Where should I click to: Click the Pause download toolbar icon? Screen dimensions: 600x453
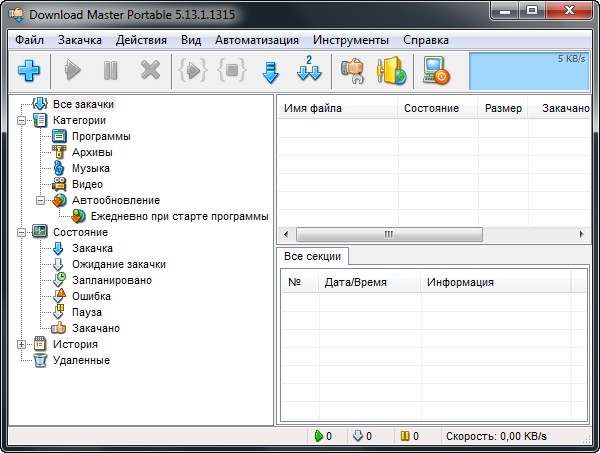pos(111,71)
